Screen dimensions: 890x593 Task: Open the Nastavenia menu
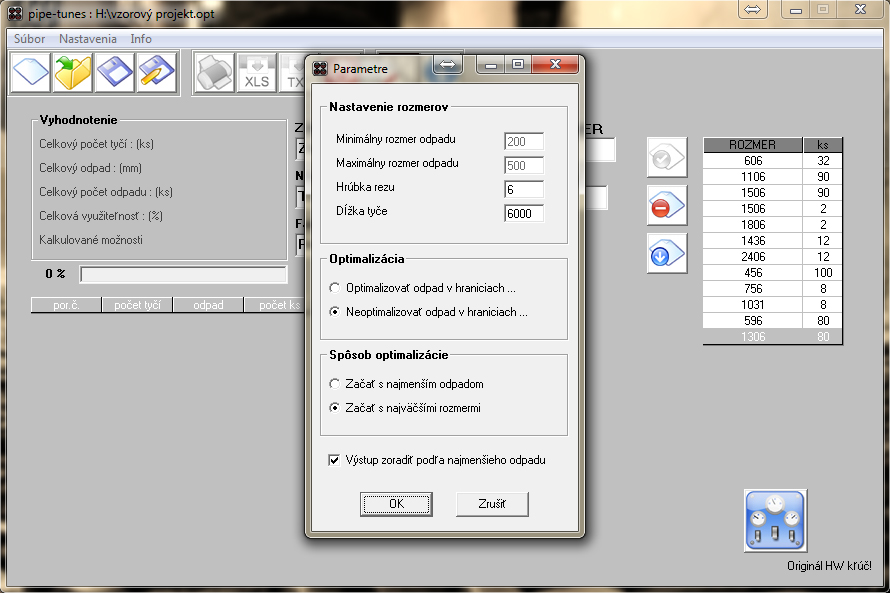(88, 39)
